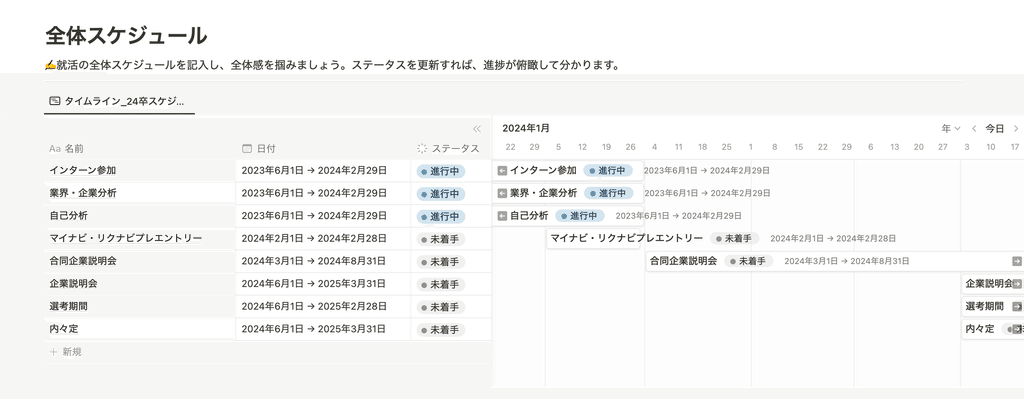
Task: Open the 自己分析 name cell
Action: [x=140, y=215]
